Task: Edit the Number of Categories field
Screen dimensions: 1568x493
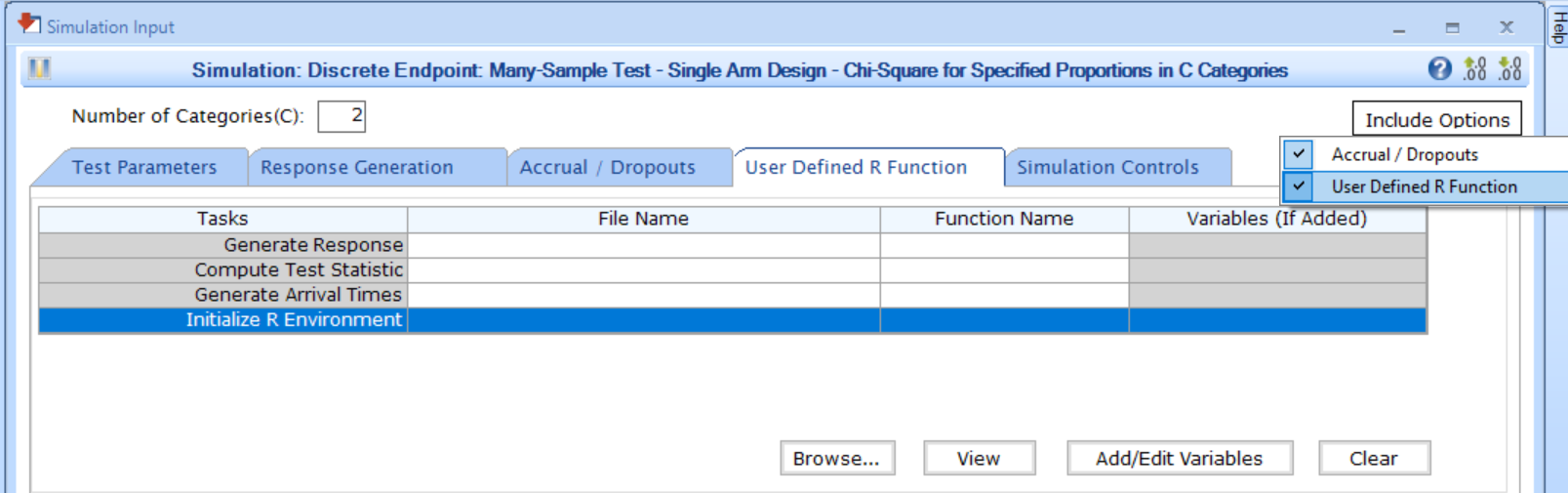Action: 342,116
